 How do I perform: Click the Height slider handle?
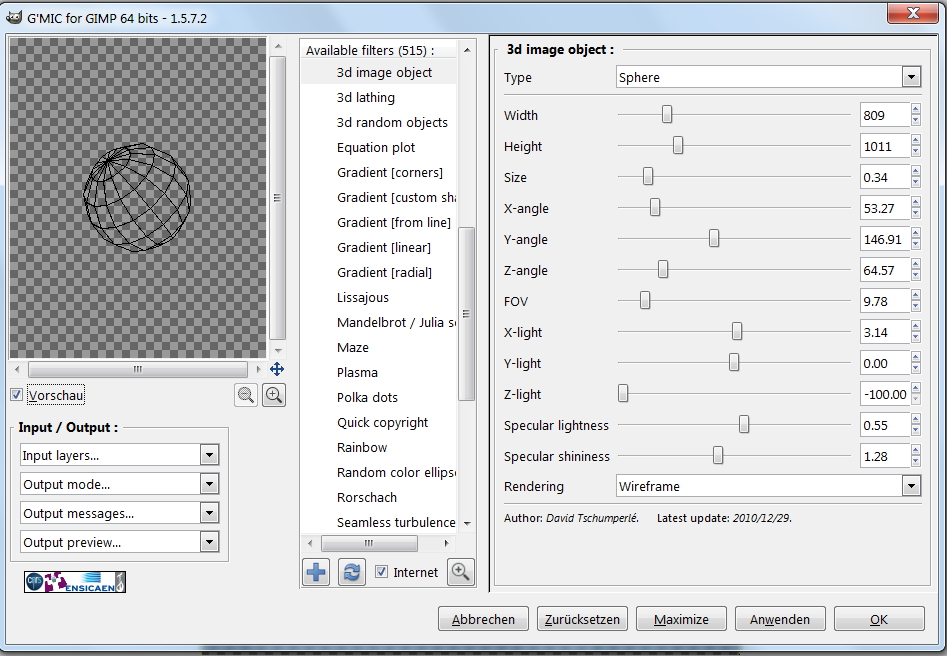click(x=678, y=145)
